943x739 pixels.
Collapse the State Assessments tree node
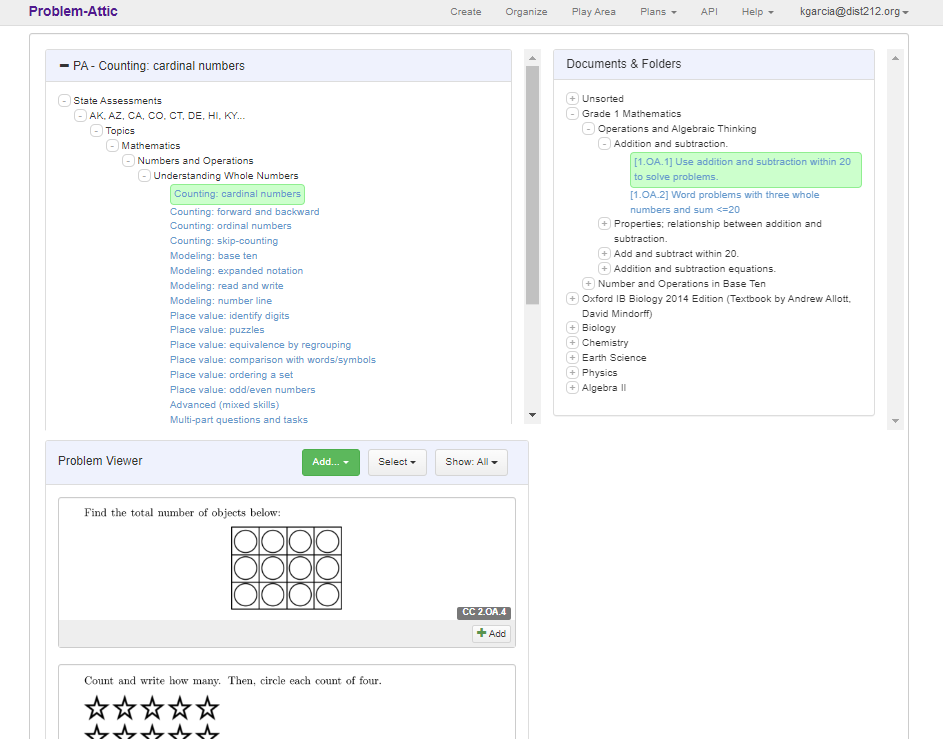tap(64, 100)
